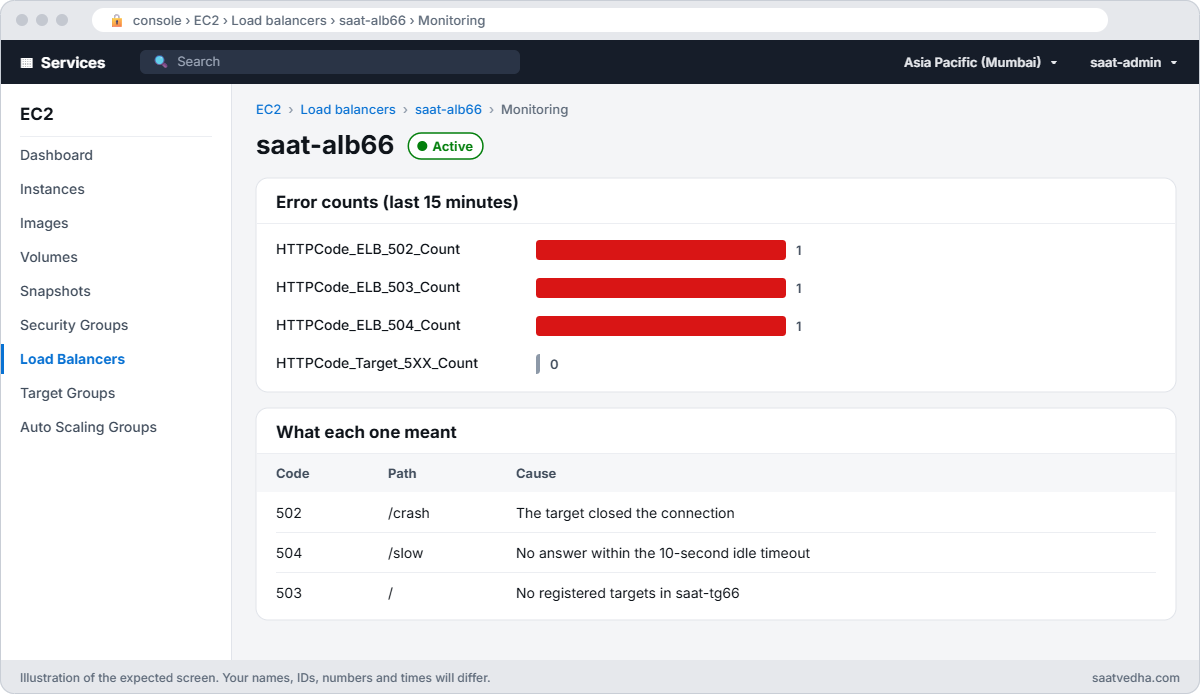The width and height of the screenshot is (1200, 694).
Task: Click the HTTPCode_Target_5XX_Count gray bar
Action: (x=538, y=364)
